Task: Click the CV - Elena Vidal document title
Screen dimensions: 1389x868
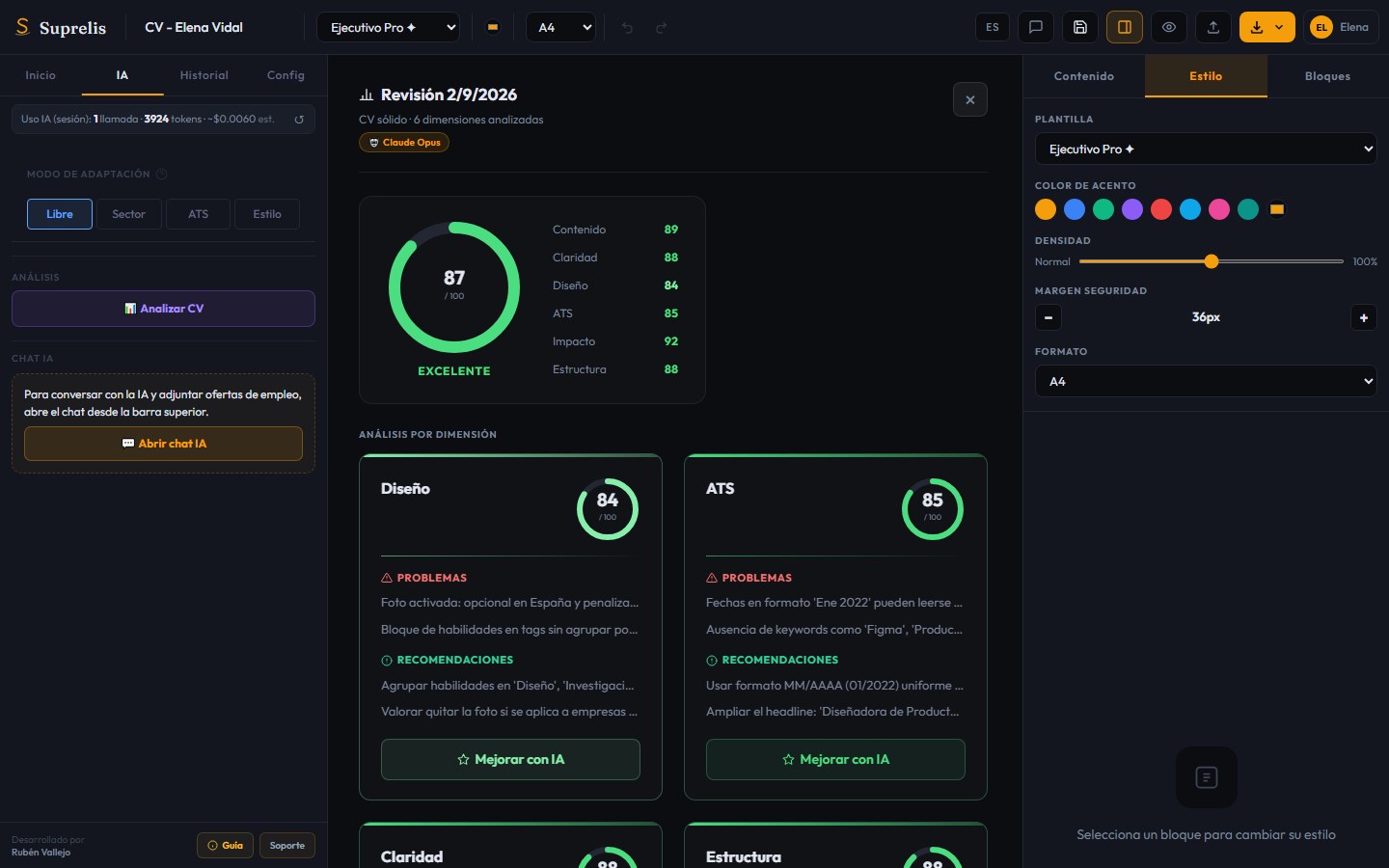Action: (x=194, y=27)
